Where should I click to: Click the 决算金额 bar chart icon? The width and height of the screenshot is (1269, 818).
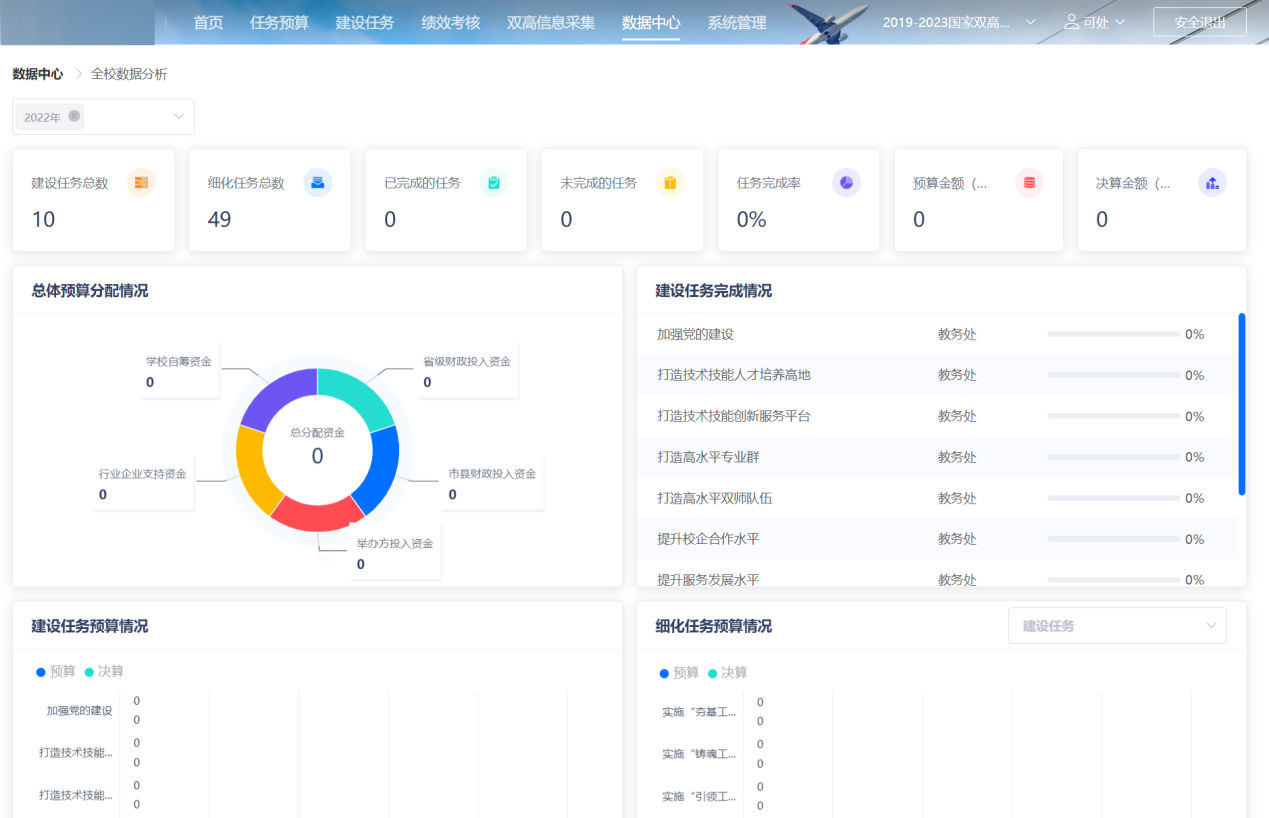(1211, 184)
